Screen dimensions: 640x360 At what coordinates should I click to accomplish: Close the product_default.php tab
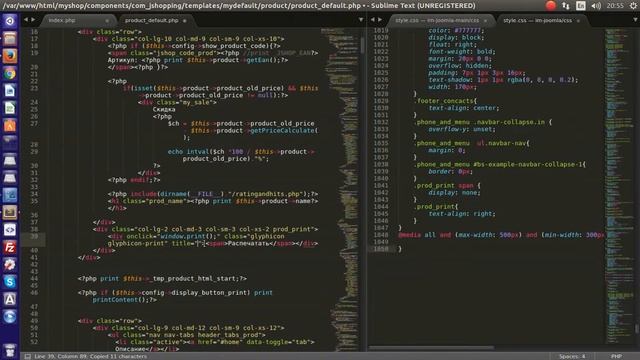pos(184,21)
